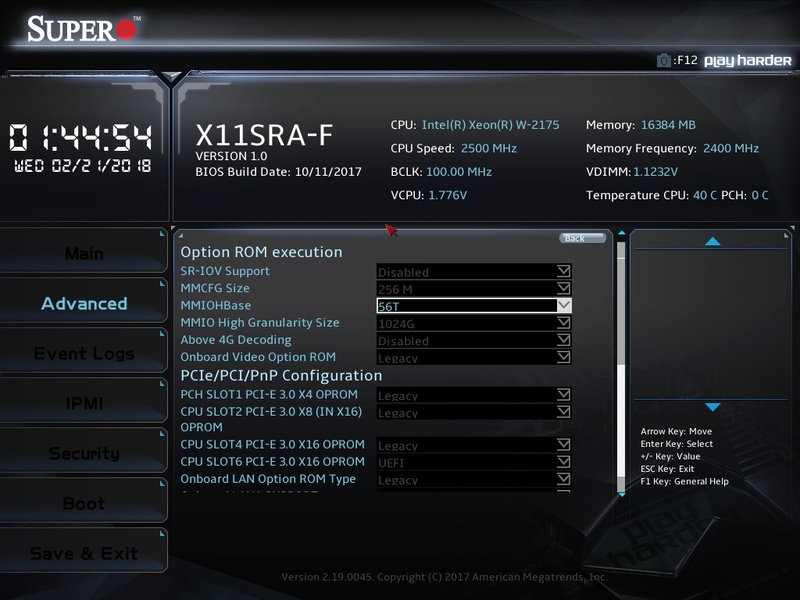
Task: Click the Back button
Action: point(582,238)
